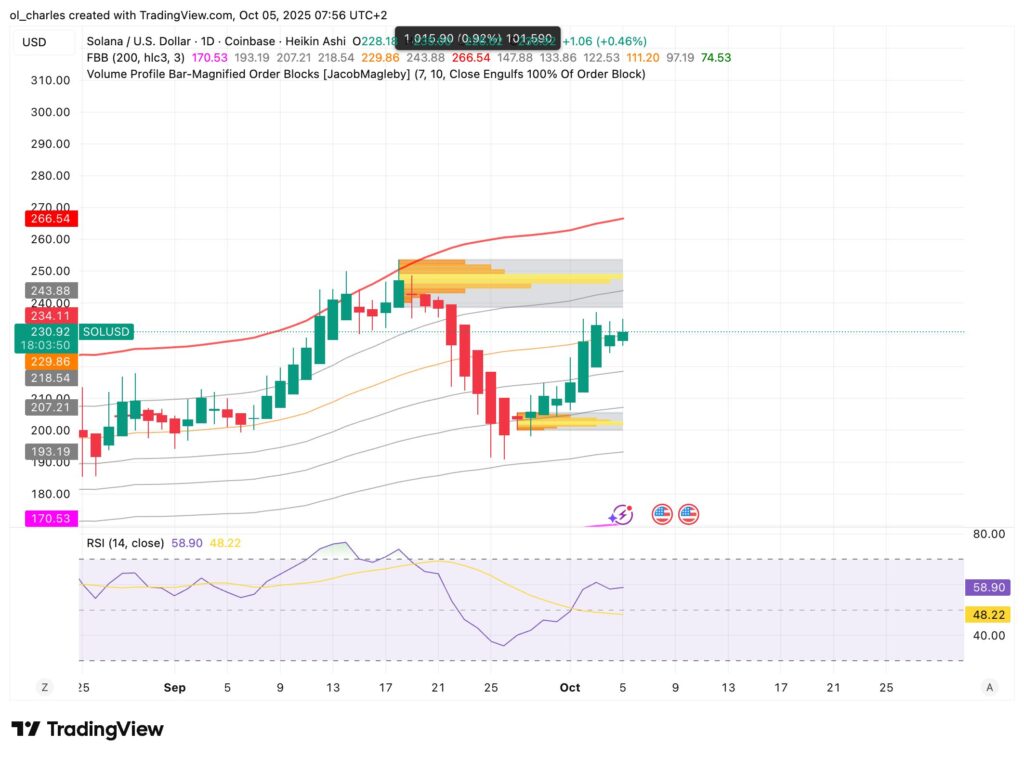Click the Z timezone button

click(44, 687)
